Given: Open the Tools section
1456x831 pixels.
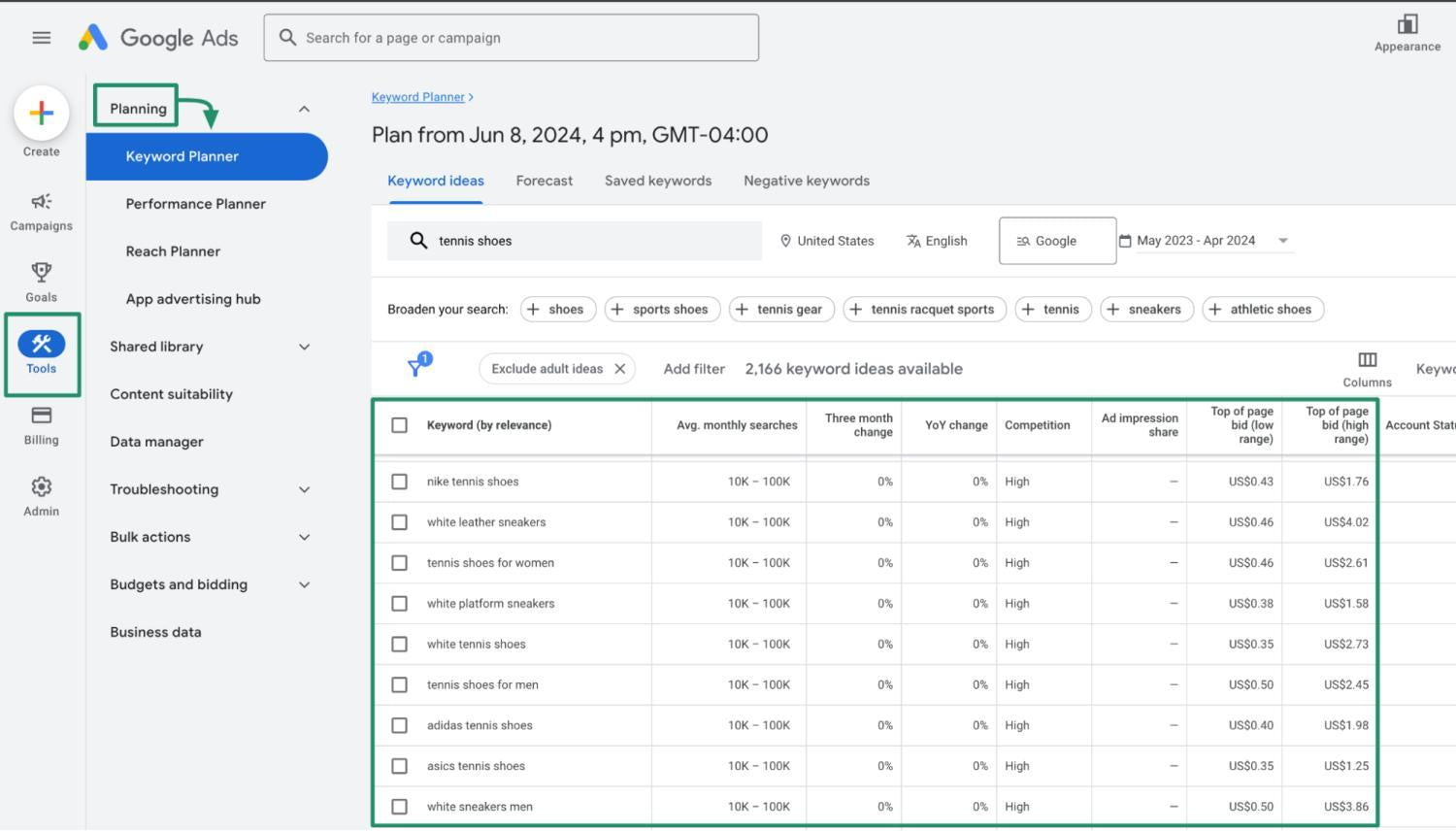Looking at the screenshot, I should 41,353.
